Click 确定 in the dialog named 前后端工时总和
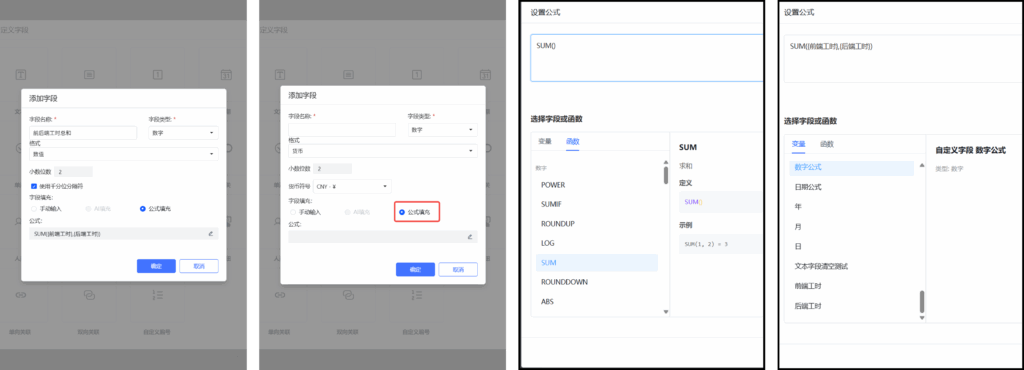This screenshot has width=1024, height=370. (x=156, y=266)
